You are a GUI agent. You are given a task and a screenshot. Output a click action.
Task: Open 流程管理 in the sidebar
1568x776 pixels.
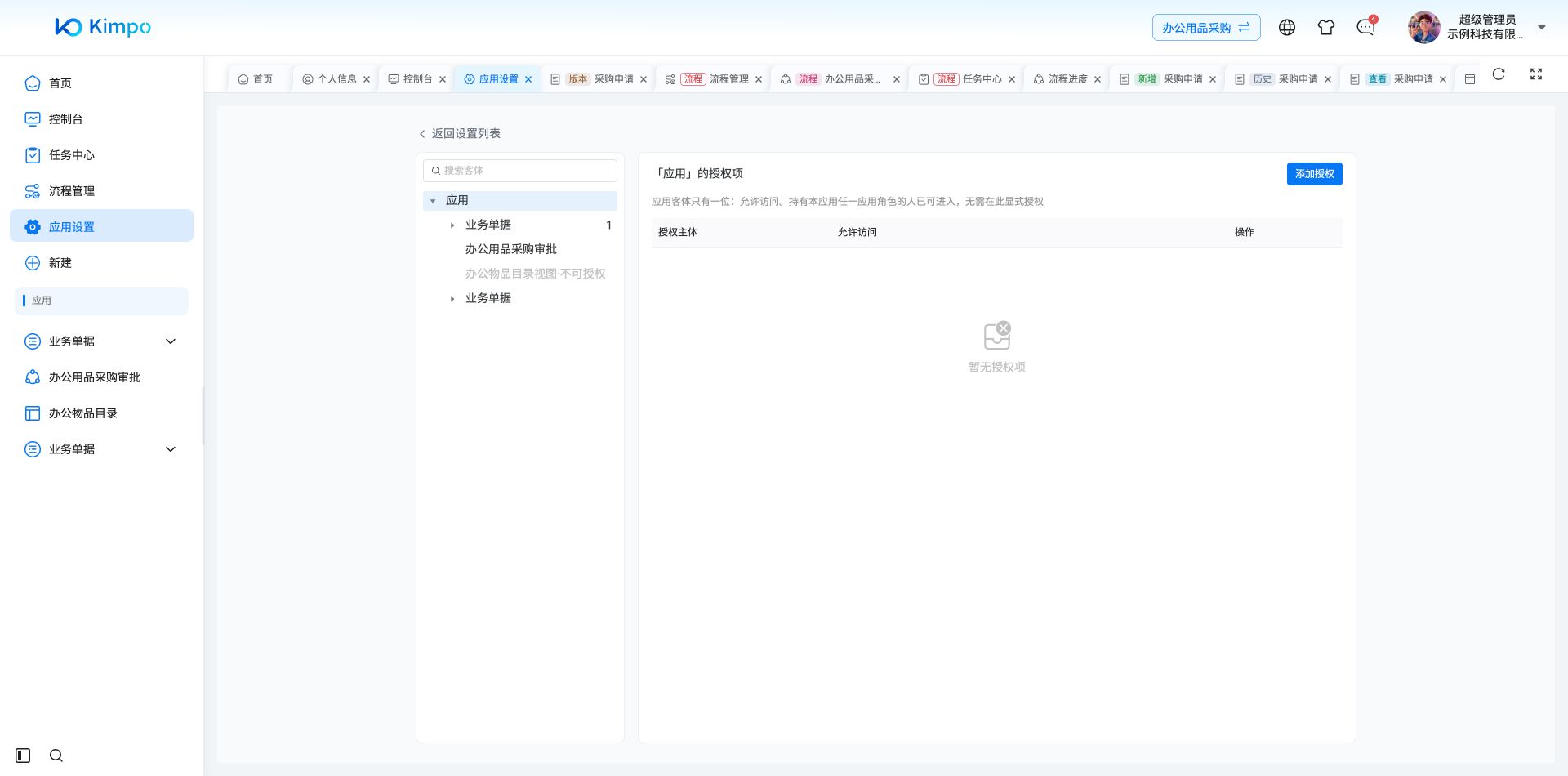pos(102,191)
